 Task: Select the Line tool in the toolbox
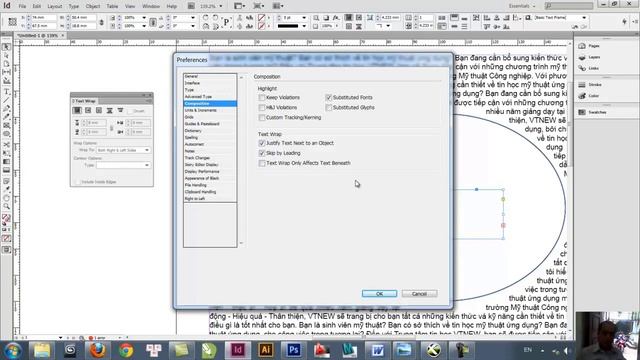[7, 100]
